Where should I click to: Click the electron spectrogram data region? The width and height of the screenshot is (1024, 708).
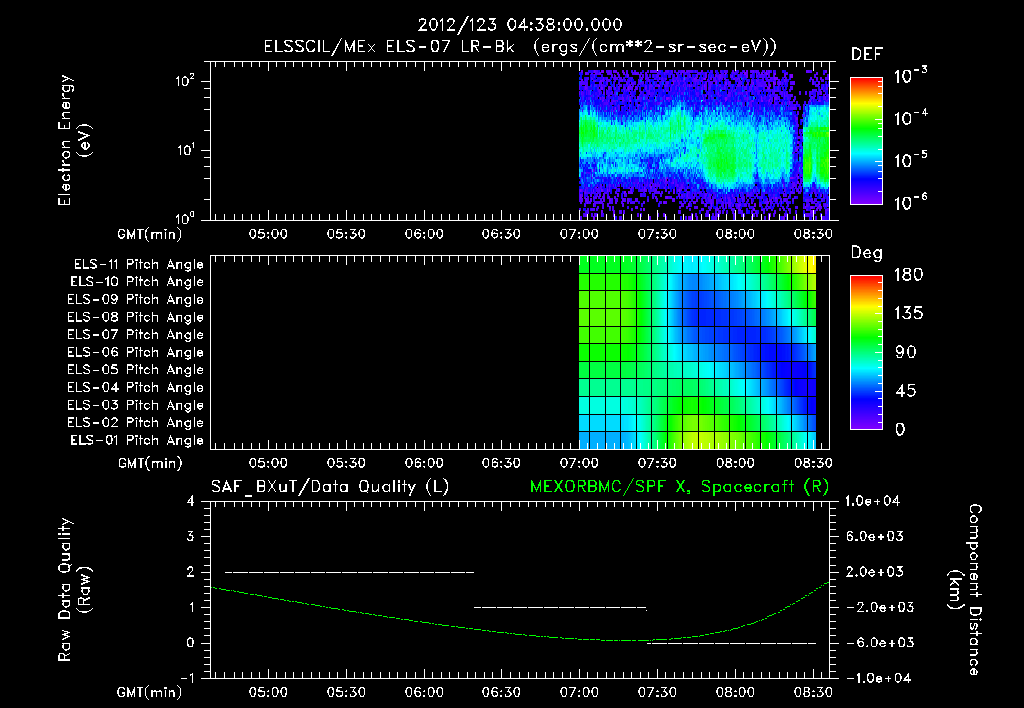(x=704, y=144)
